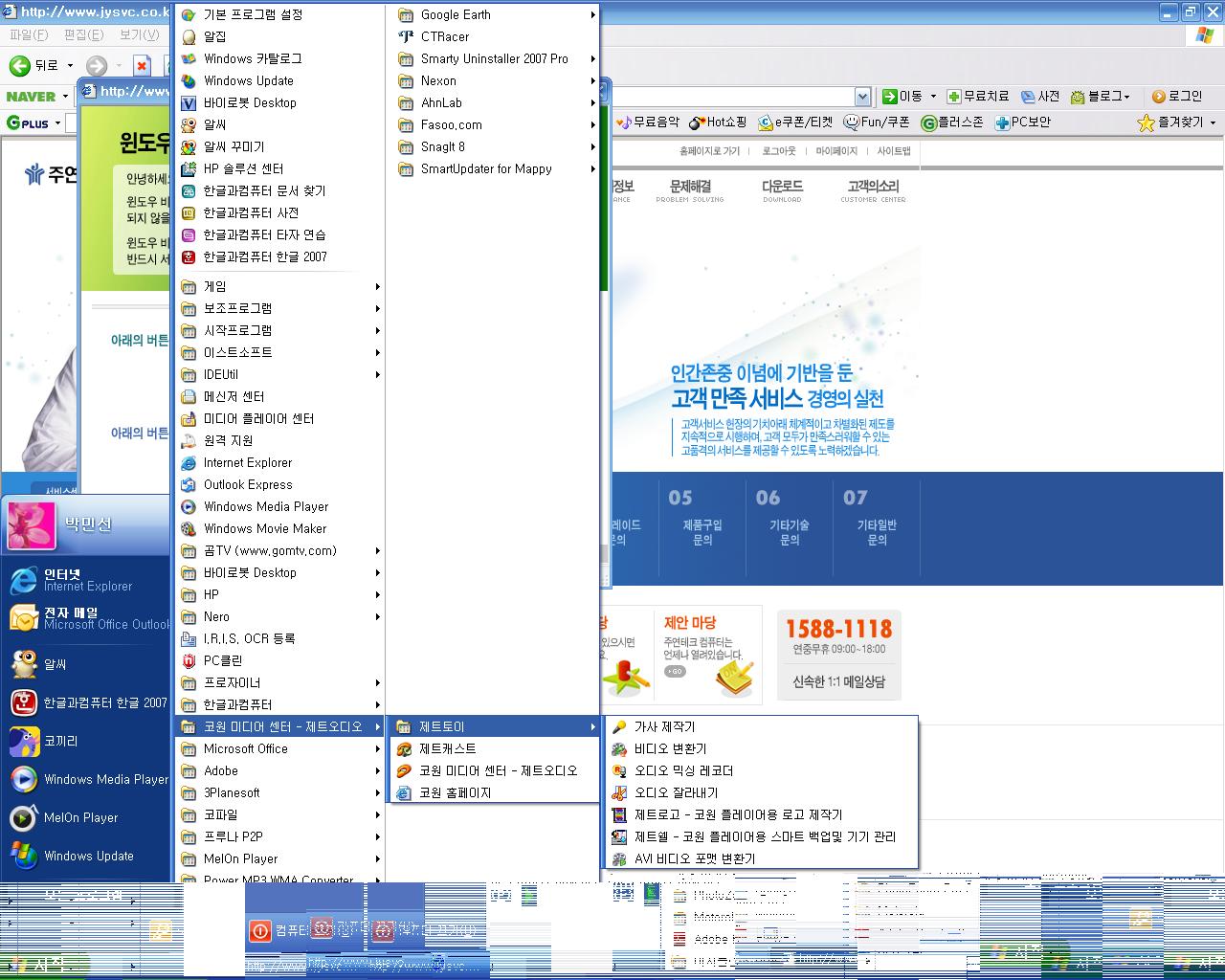Select 제트토이 submenu item
Viewport: 1225px width, 980px height.
tap(494, 726)
